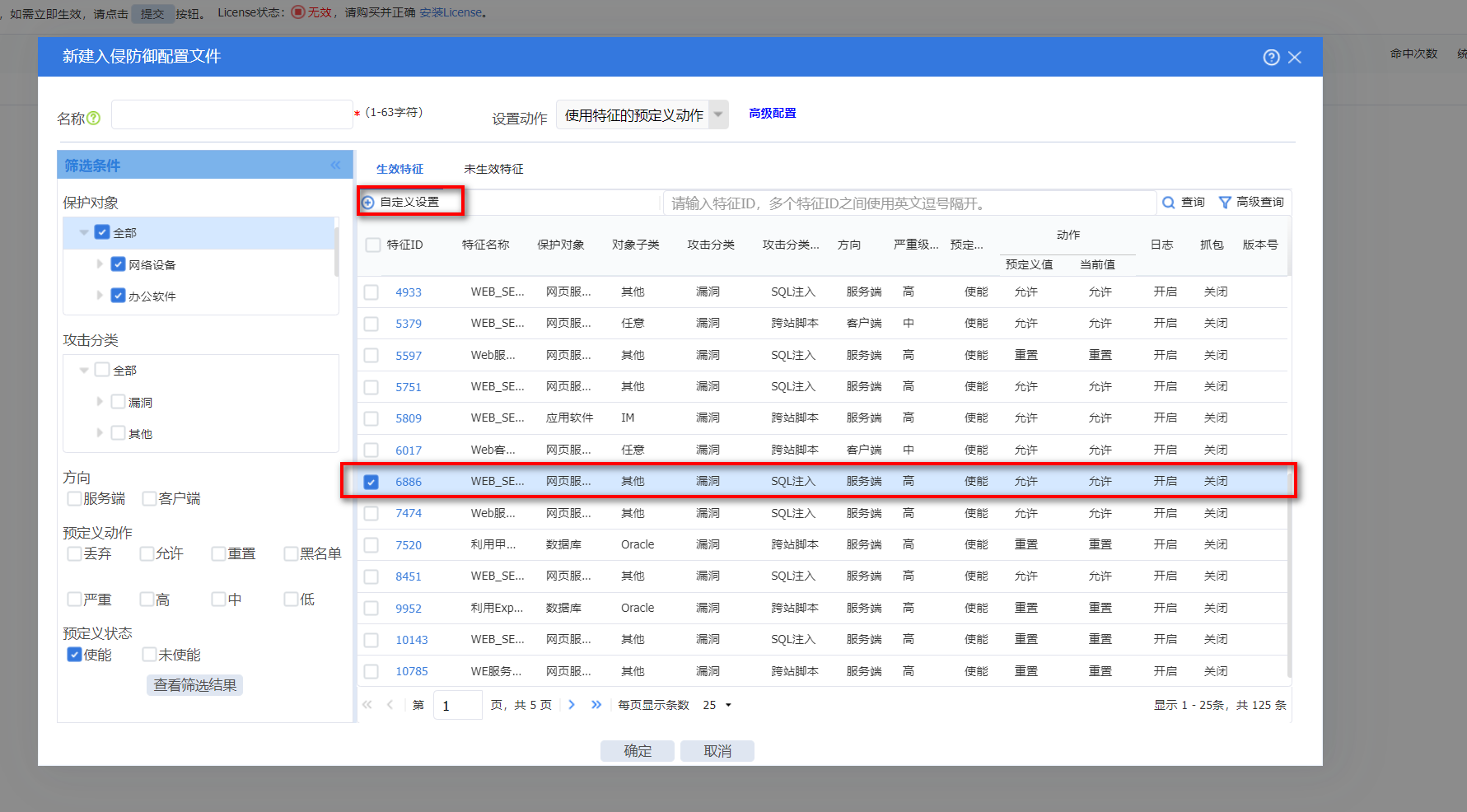Click the 确定 button
This screenshot has height=812, width=1467.
[x=637, y=751]
